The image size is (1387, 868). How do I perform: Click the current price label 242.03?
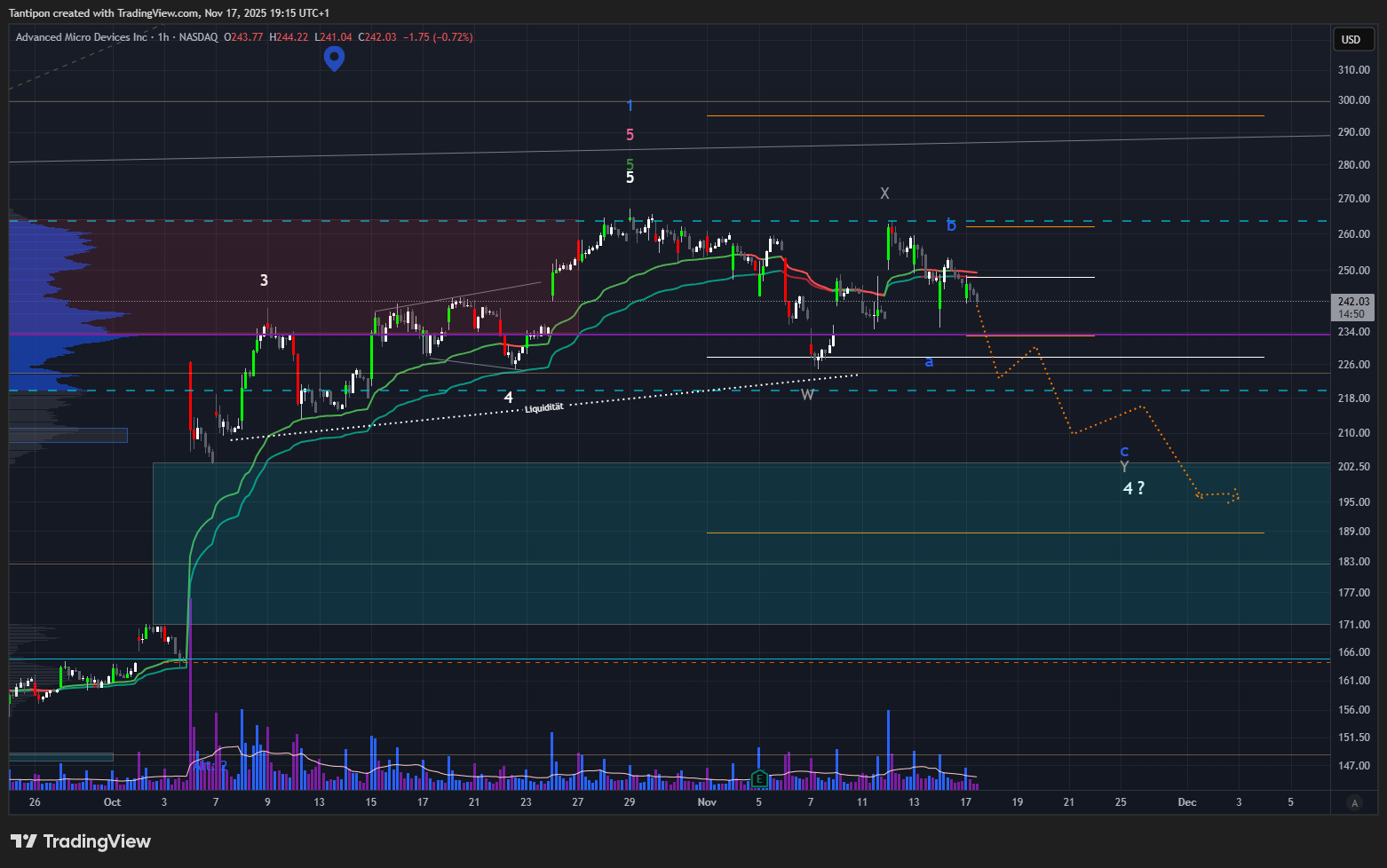pyautogui.click(x=1353, y=302)
